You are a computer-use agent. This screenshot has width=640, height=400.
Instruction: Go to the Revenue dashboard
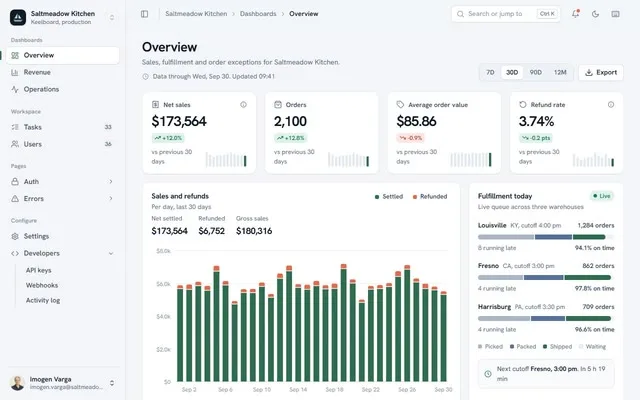[x=63, y=72]
